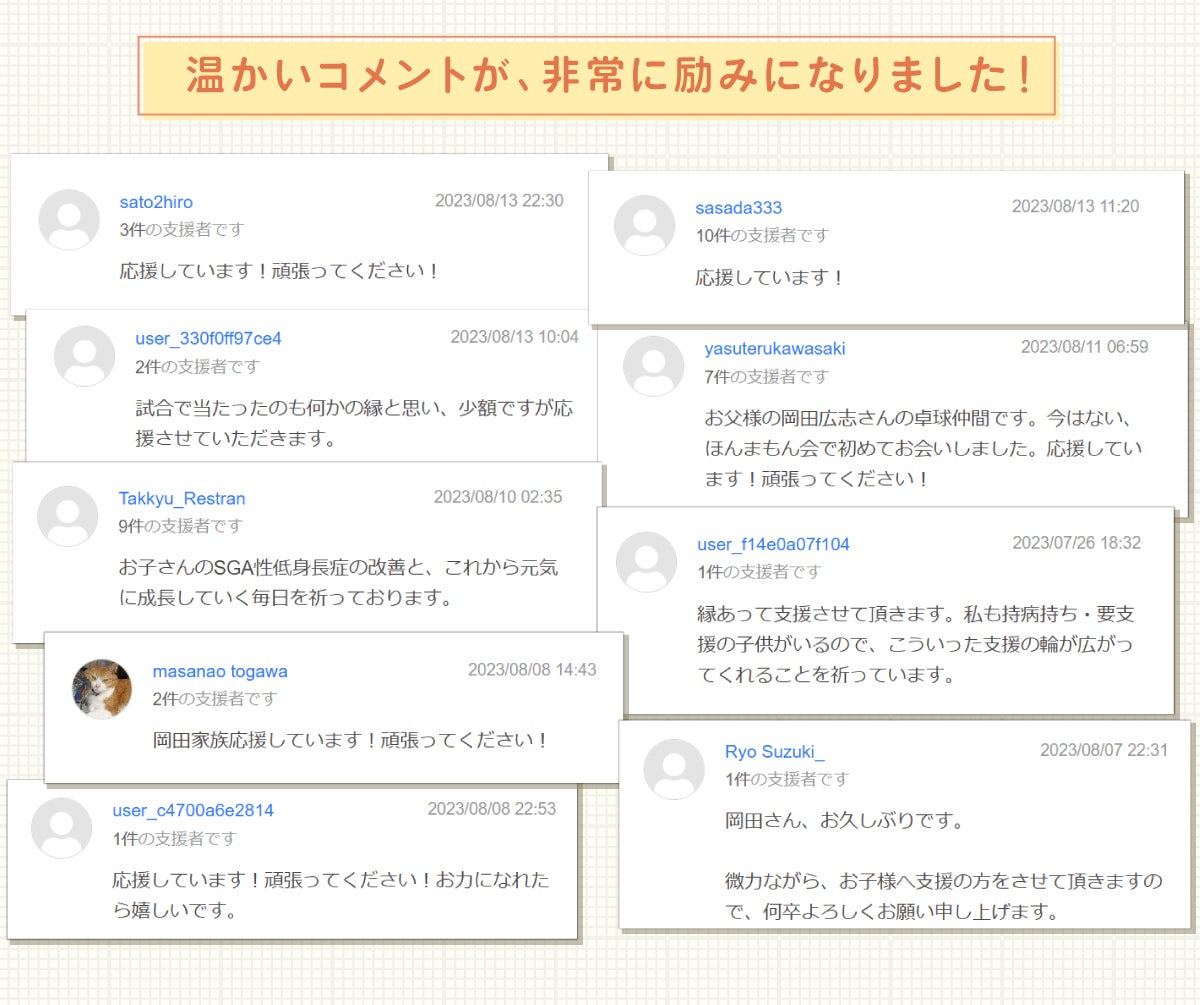Open masanao togawa's cat photo avatar
This screenshot has width=1200, height=1005.
(x=102, y=689)
